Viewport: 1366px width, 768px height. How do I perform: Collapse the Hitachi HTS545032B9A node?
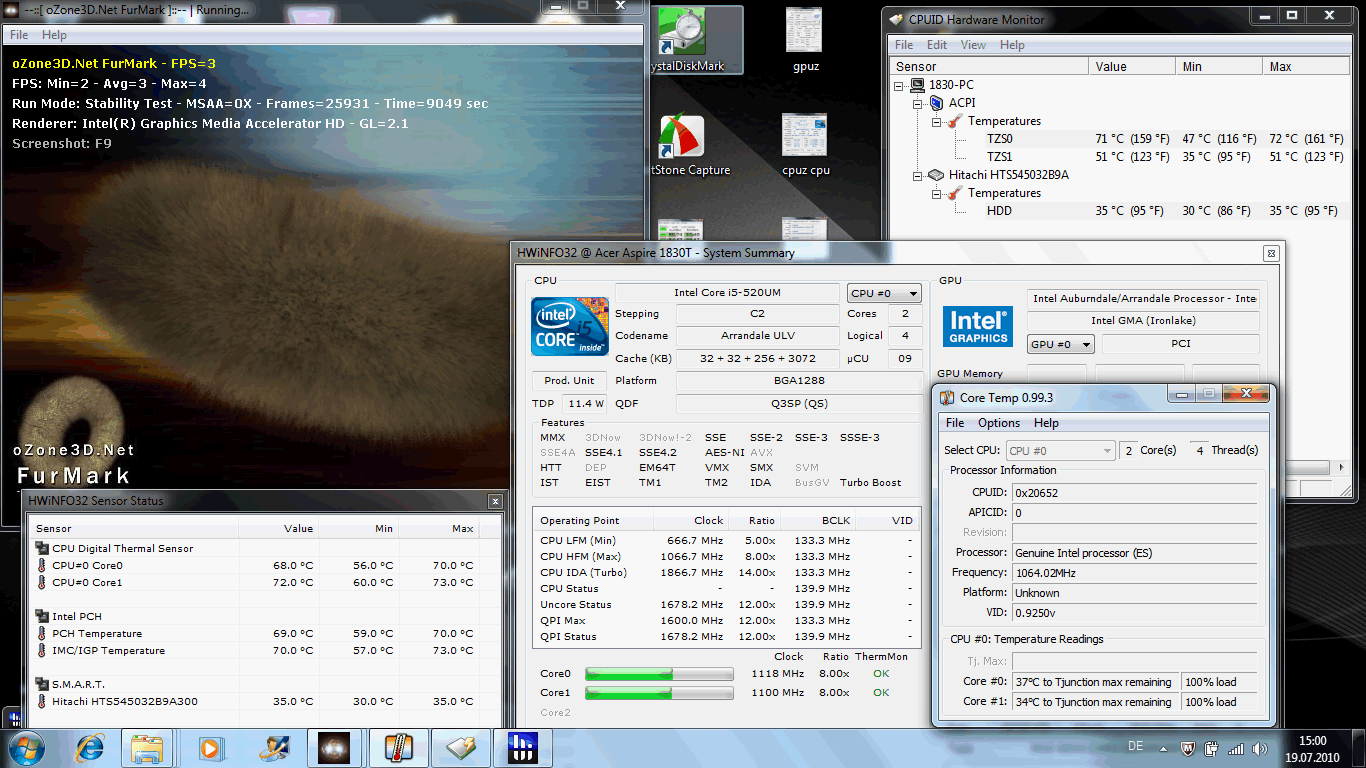tap(917, 175)
